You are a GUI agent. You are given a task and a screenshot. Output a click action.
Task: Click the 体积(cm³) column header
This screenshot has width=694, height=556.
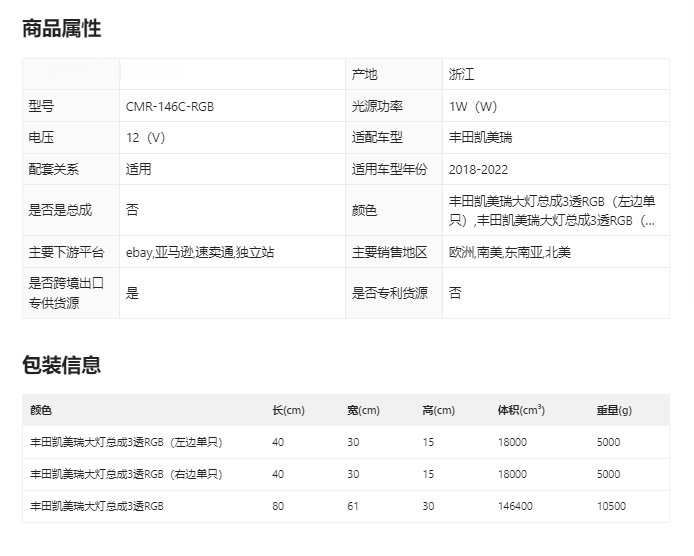pyautogui.click(x=521, y=411)
